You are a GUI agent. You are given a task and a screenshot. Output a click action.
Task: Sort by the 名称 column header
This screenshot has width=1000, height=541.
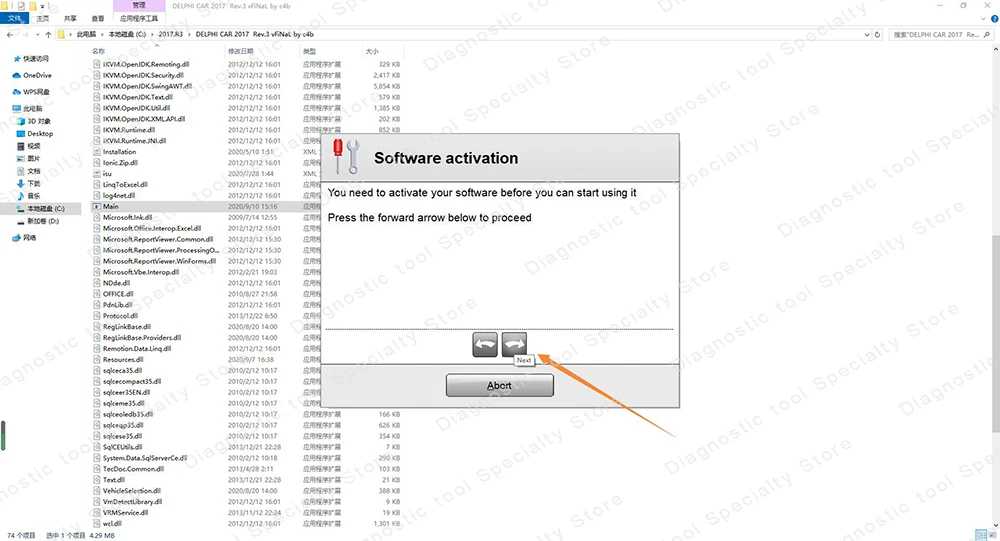coord(98,51)
